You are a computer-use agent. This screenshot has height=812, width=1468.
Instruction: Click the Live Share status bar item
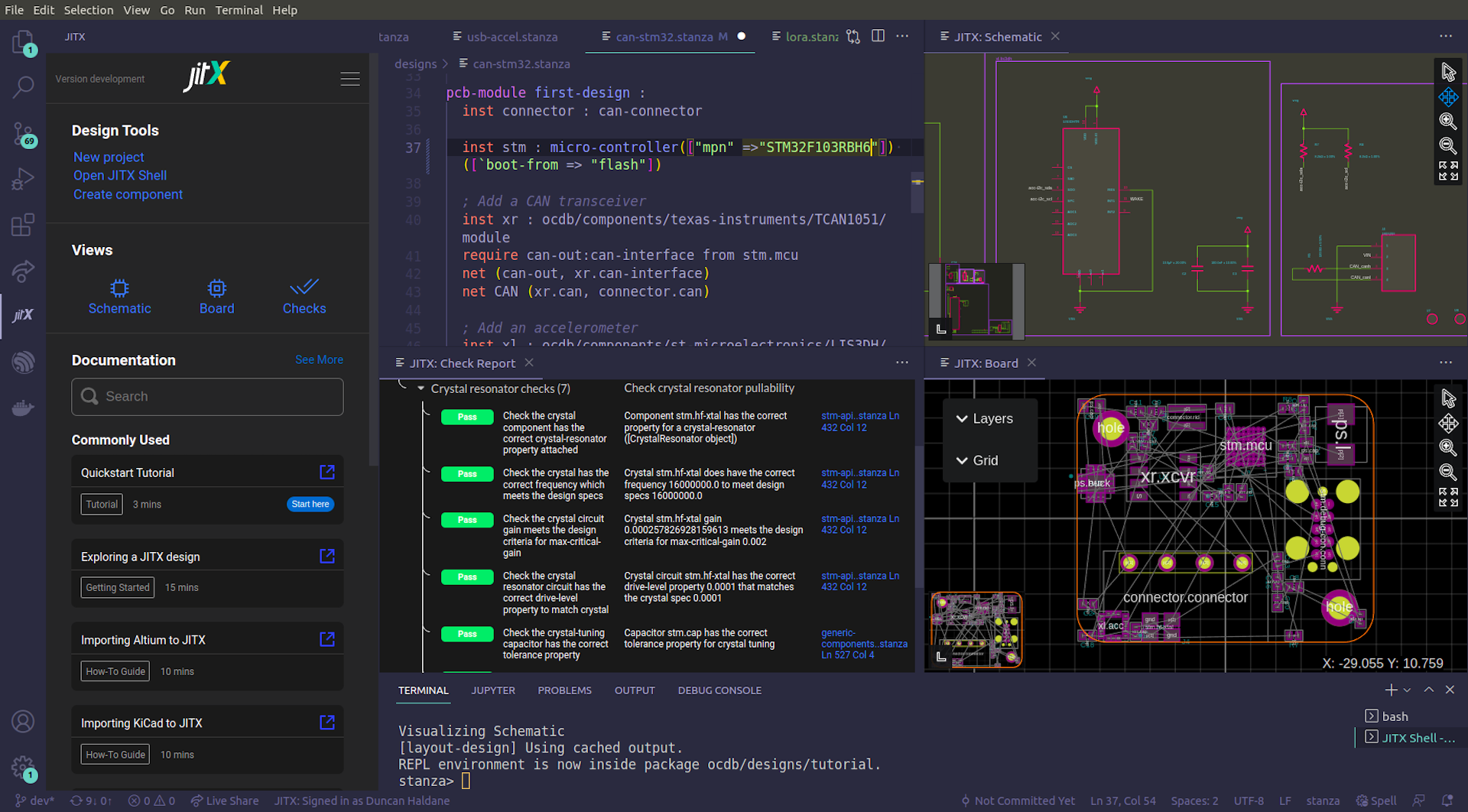(x=225, y=801)
